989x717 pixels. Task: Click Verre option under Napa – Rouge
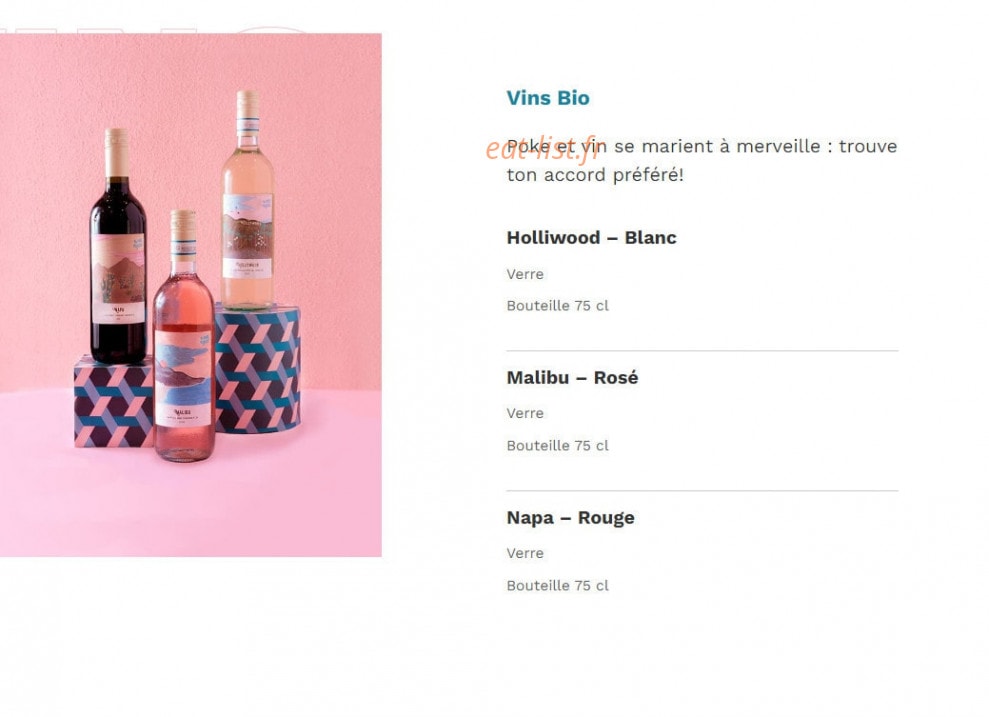[525, 554]
